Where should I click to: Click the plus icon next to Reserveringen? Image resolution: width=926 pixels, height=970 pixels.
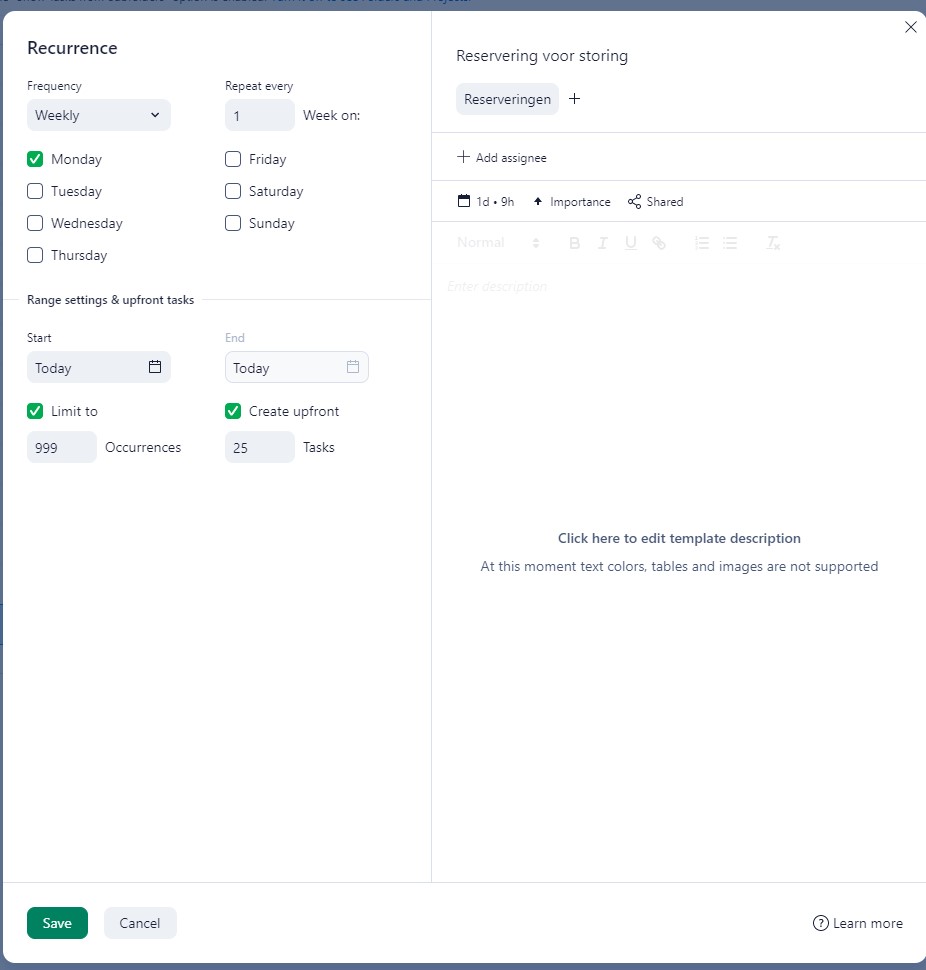pyautogui.click(x=574, y=99)
